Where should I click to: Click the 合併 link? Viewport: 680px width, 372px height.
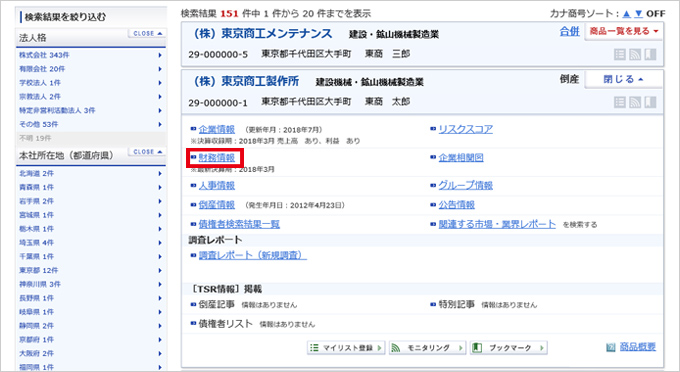coord(569,31)
